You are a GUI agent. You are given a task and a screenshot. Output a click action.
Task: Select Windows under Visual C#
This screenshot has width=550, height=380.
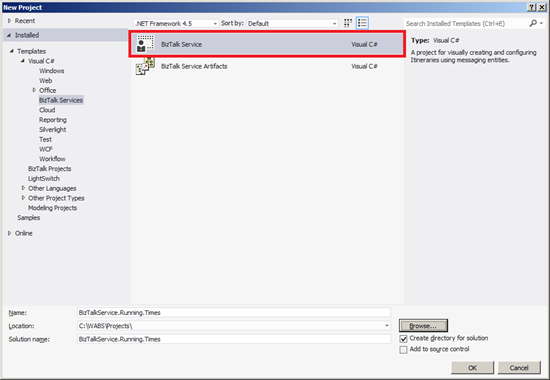pos(52,71)
